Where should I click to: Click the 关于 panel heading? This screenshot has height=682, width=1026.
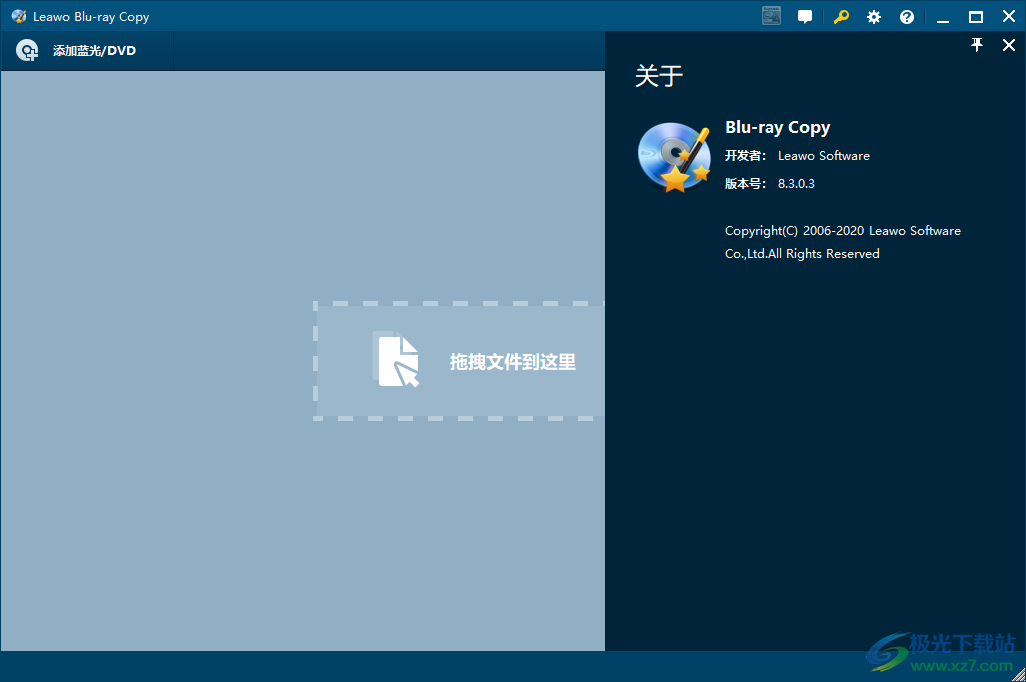pyautogui.click(x=659, y=76)
